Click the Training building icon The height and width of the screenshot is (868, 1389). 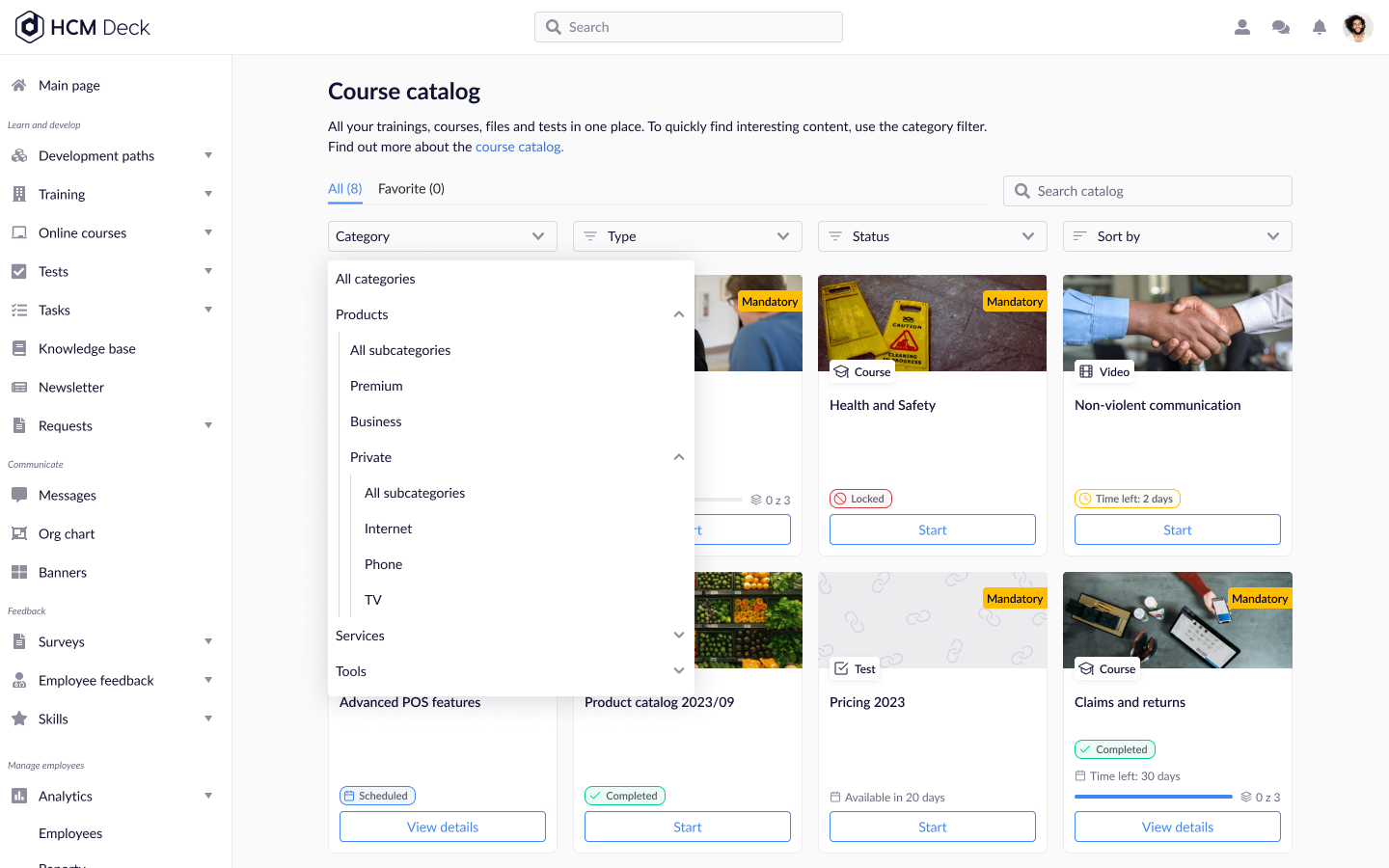(18, 194)
